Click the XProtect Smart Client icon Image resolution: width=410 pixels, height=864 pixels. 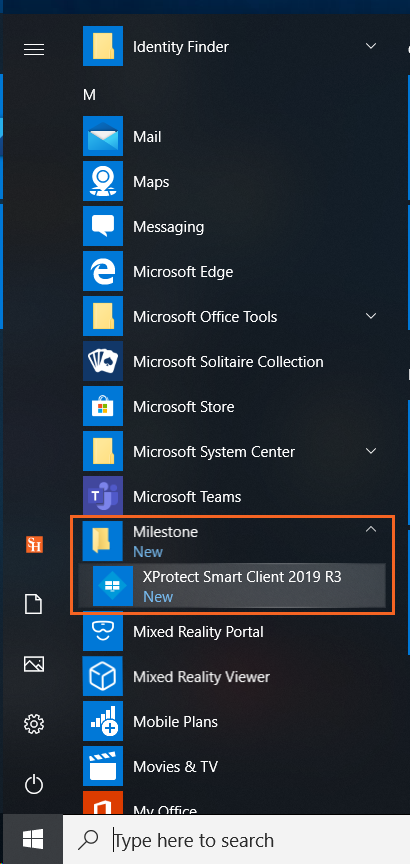click(x=113, y=586)
